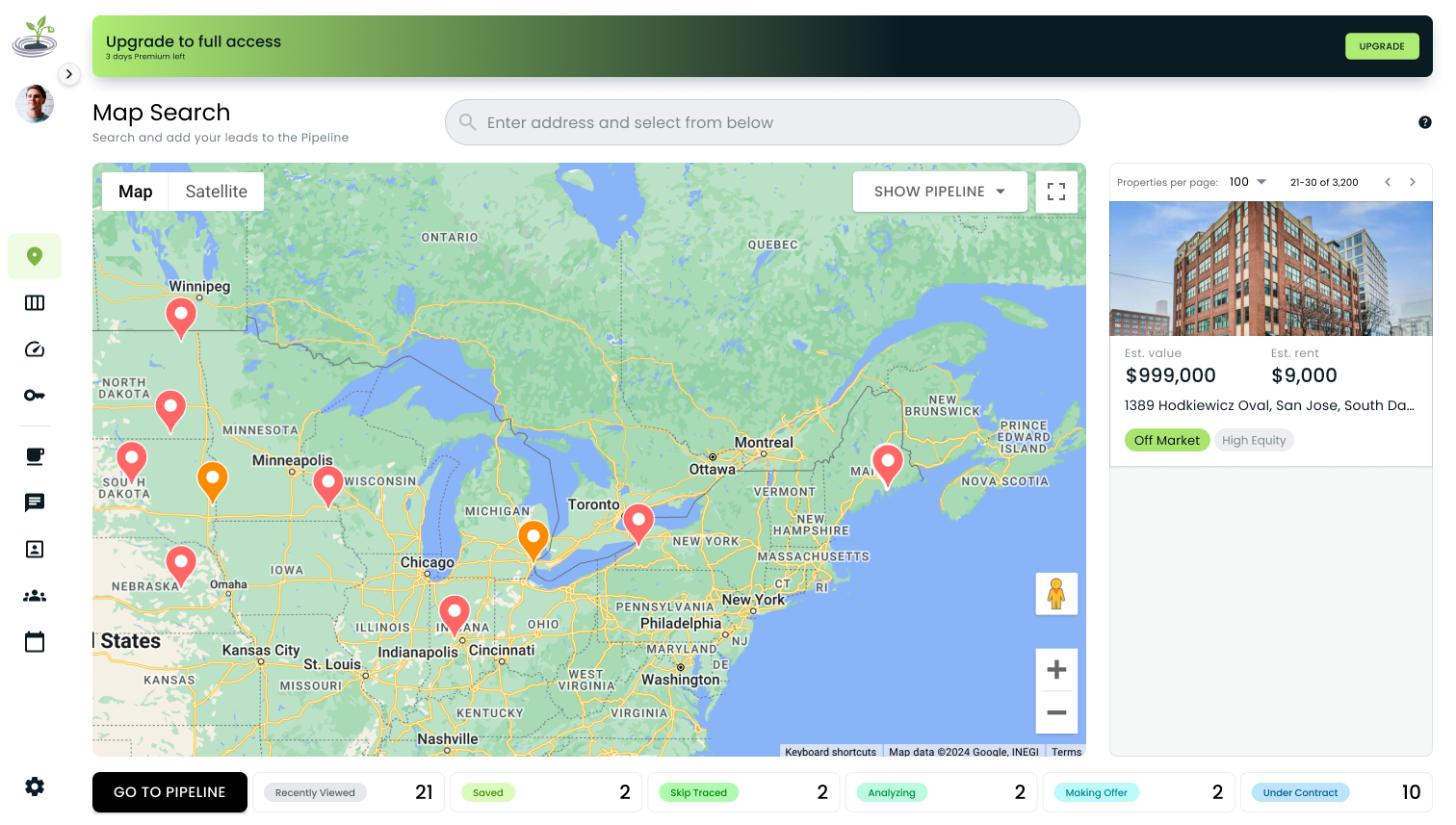
Task: Click the search magnifier icon
Action: (468, 122)
